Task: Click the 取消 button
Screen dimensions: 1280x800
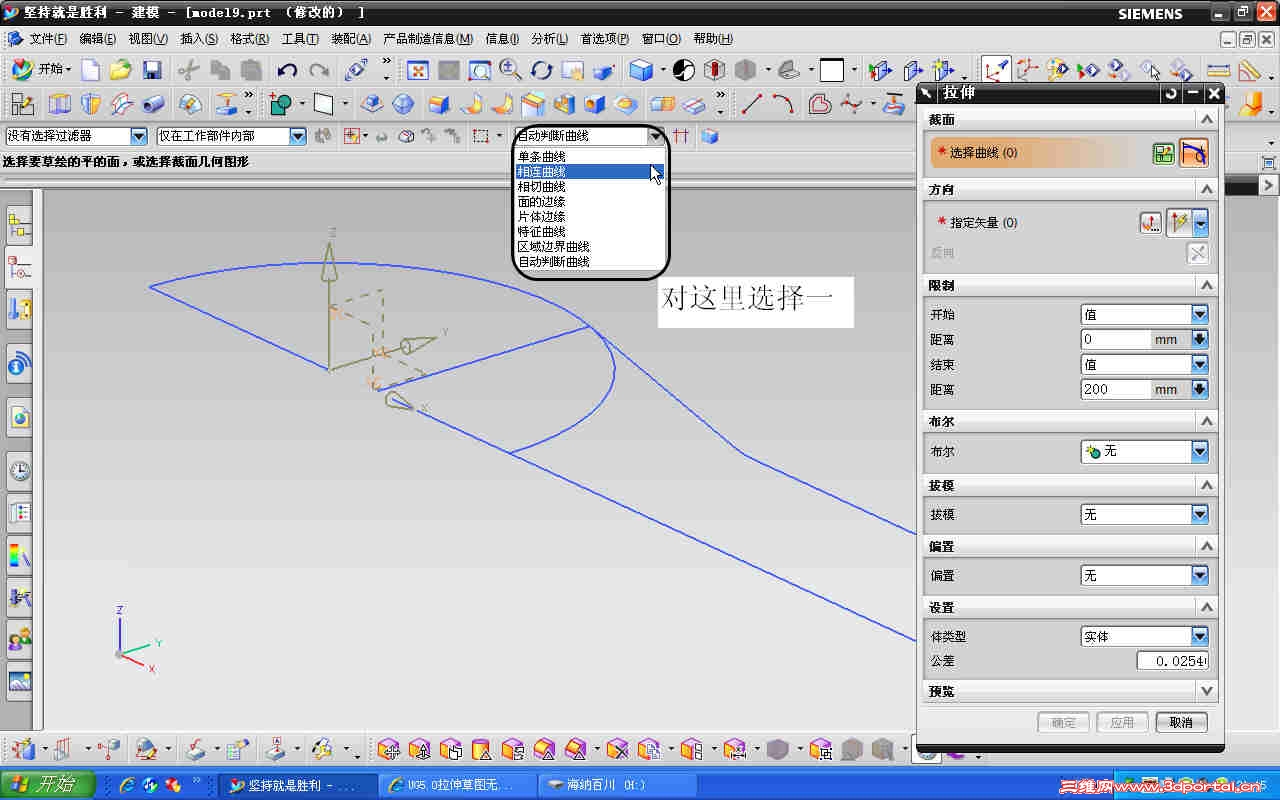Action: tap(1181, 723)
